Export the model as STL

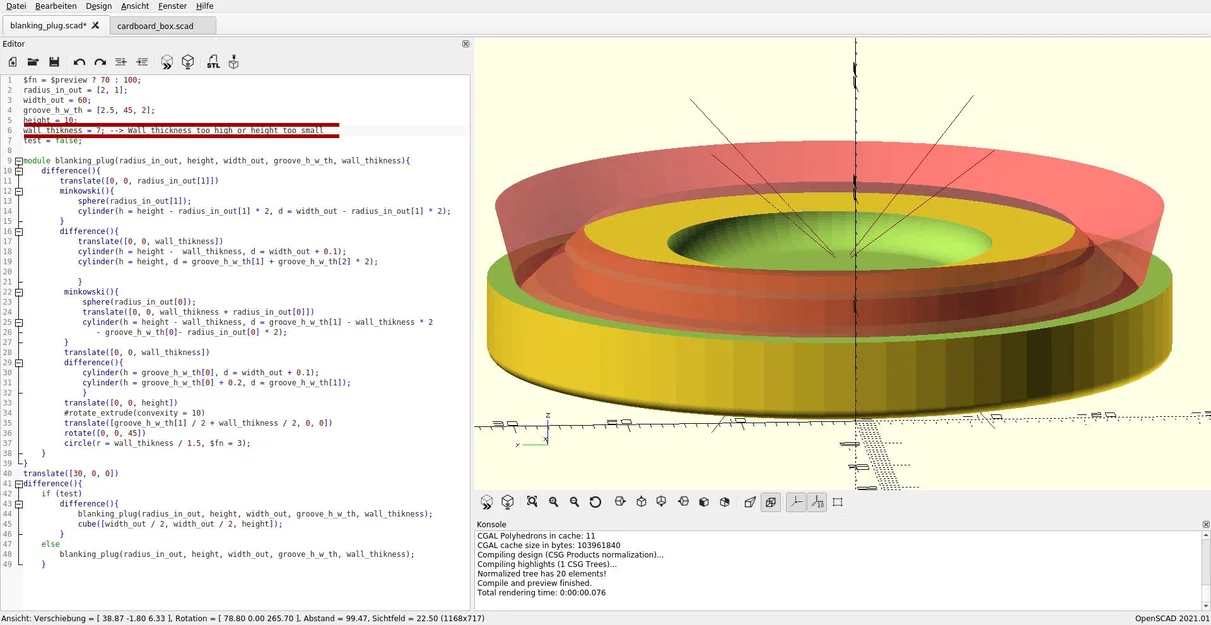click(213, 62)
